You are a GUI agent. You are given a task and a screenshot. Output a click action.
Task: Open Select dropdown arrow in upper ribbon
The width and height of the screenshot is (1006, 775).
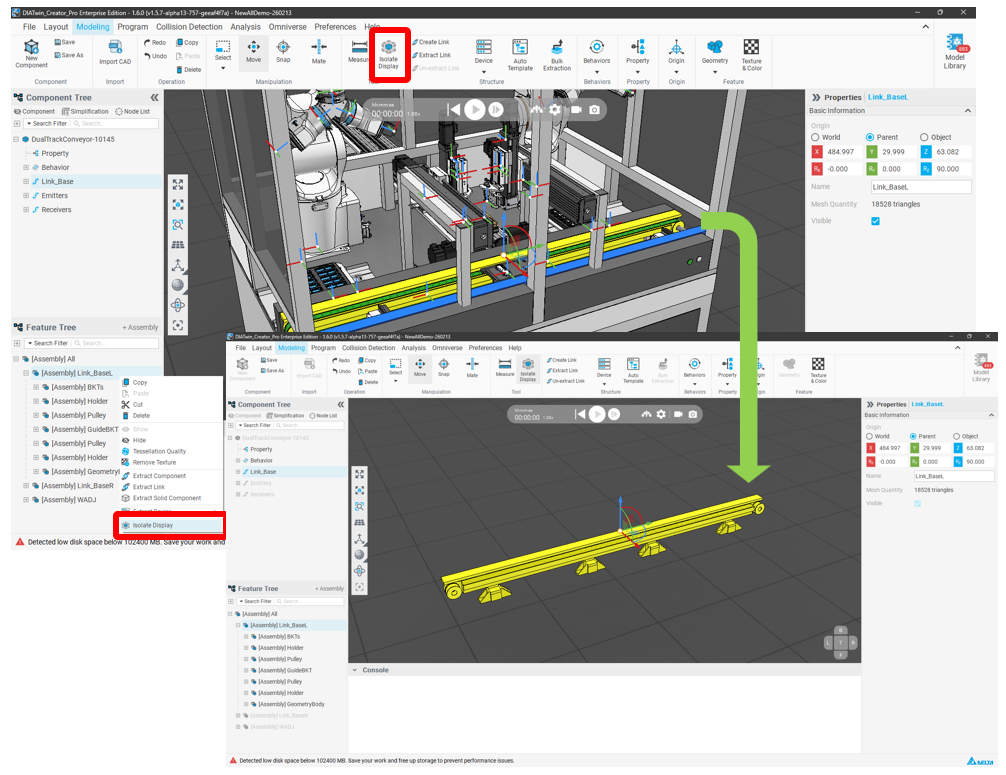point(223,67)
